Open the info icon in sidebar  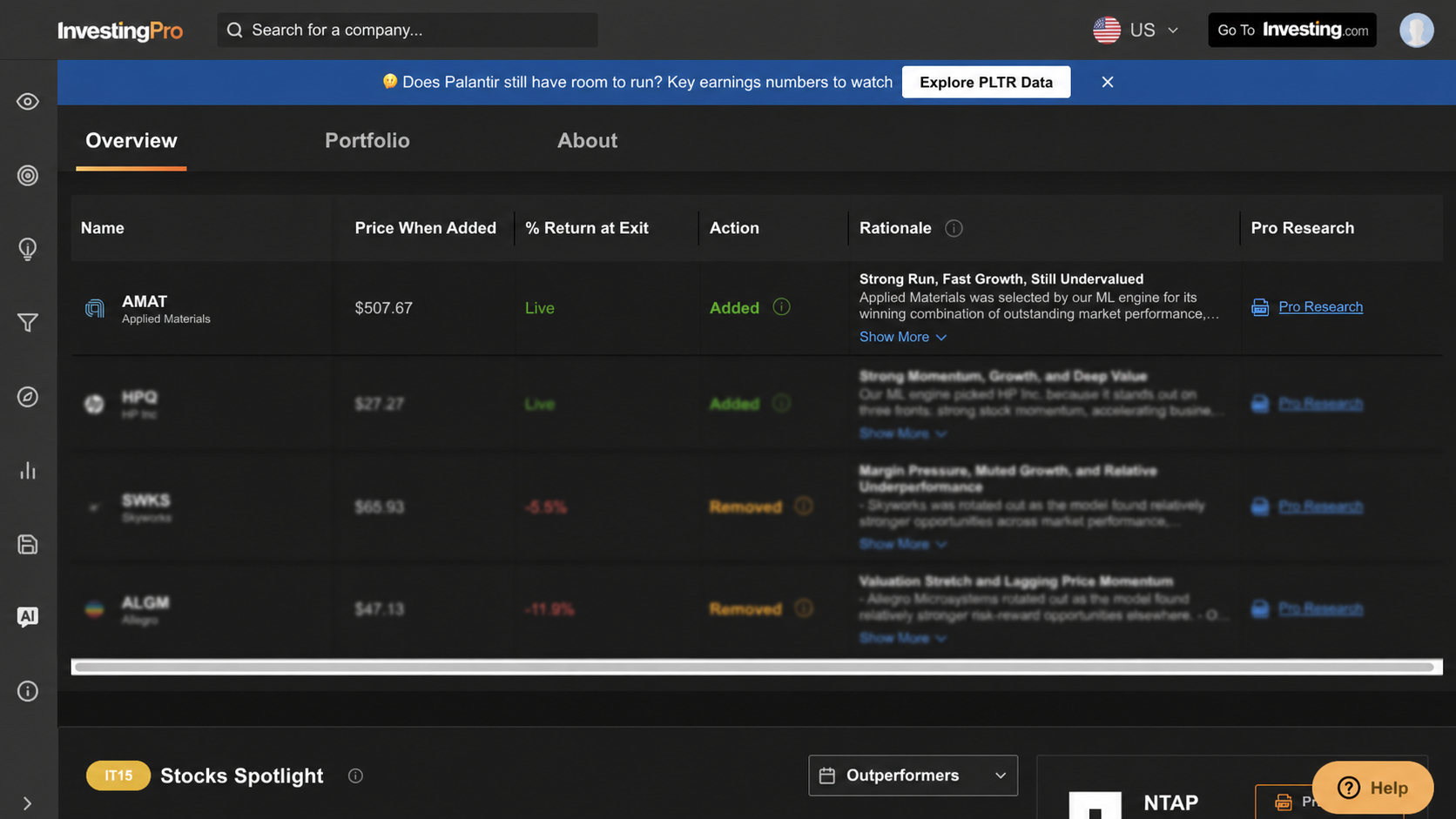tap(28, 691)
